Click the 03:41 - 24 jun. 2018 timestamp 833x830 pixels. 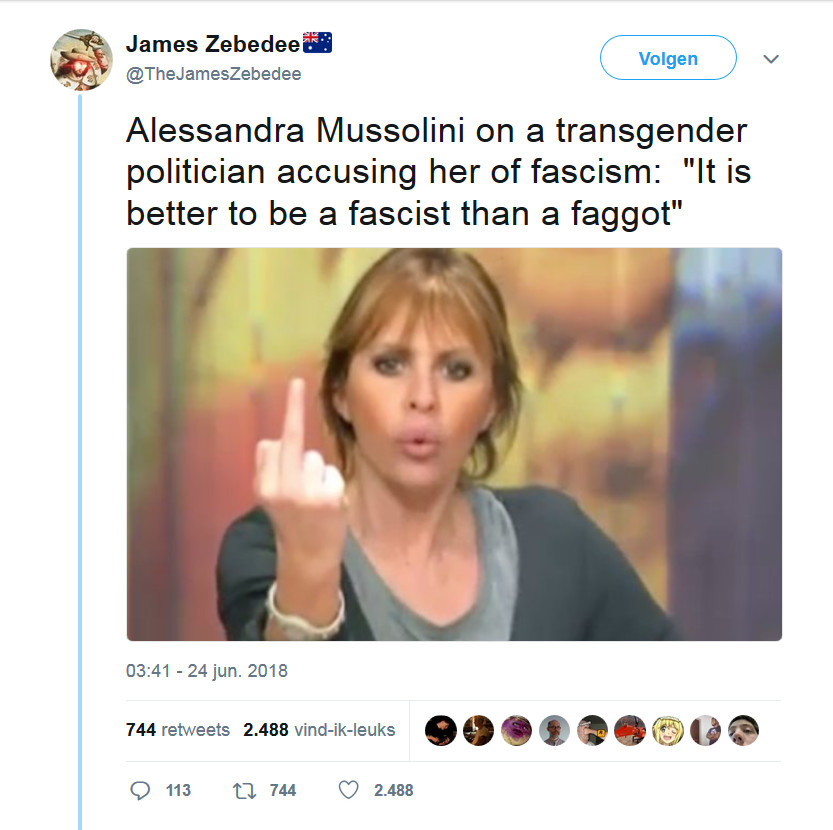(x=206, y=670)
